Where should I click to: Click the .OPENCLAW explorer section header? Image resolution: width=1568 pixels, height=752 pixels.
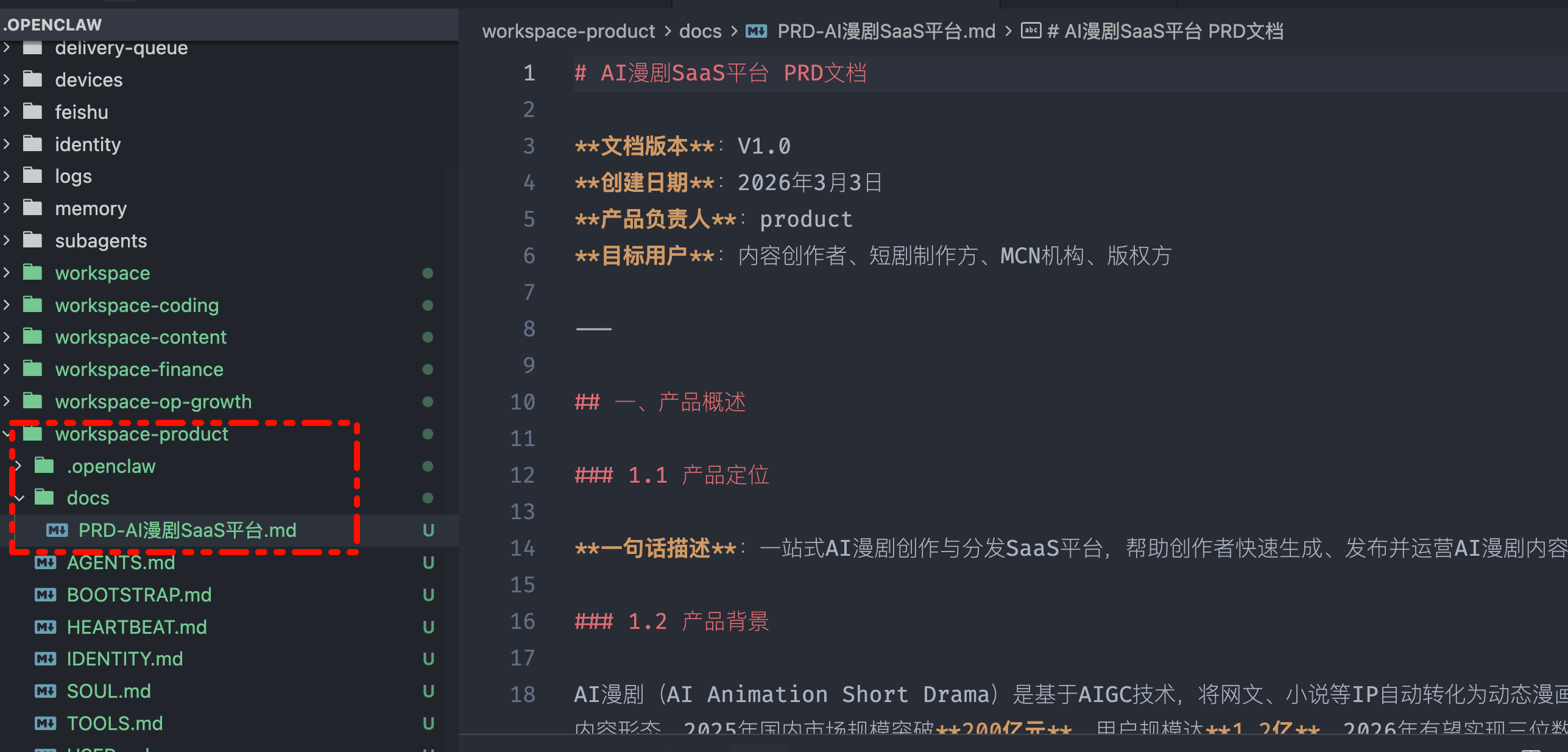tap(54, 24)
